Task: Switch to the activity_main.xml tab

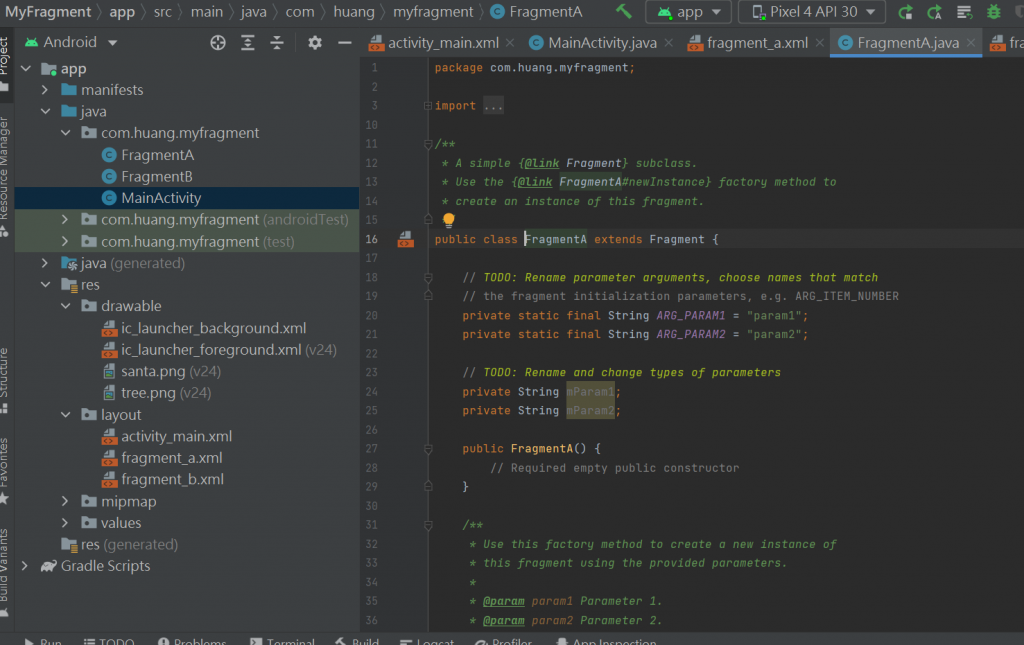Action: tap(442, 43)
